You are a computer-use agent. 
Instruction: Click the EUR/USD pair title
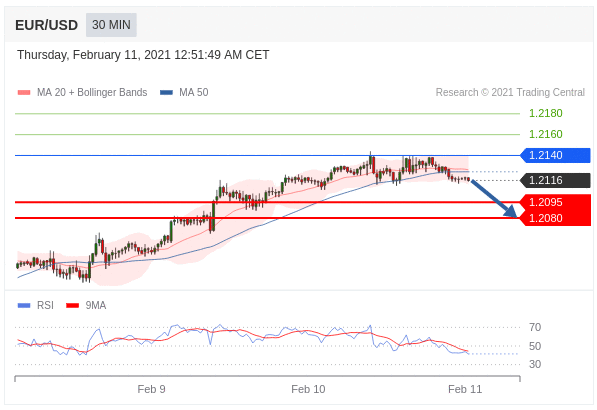46,26
